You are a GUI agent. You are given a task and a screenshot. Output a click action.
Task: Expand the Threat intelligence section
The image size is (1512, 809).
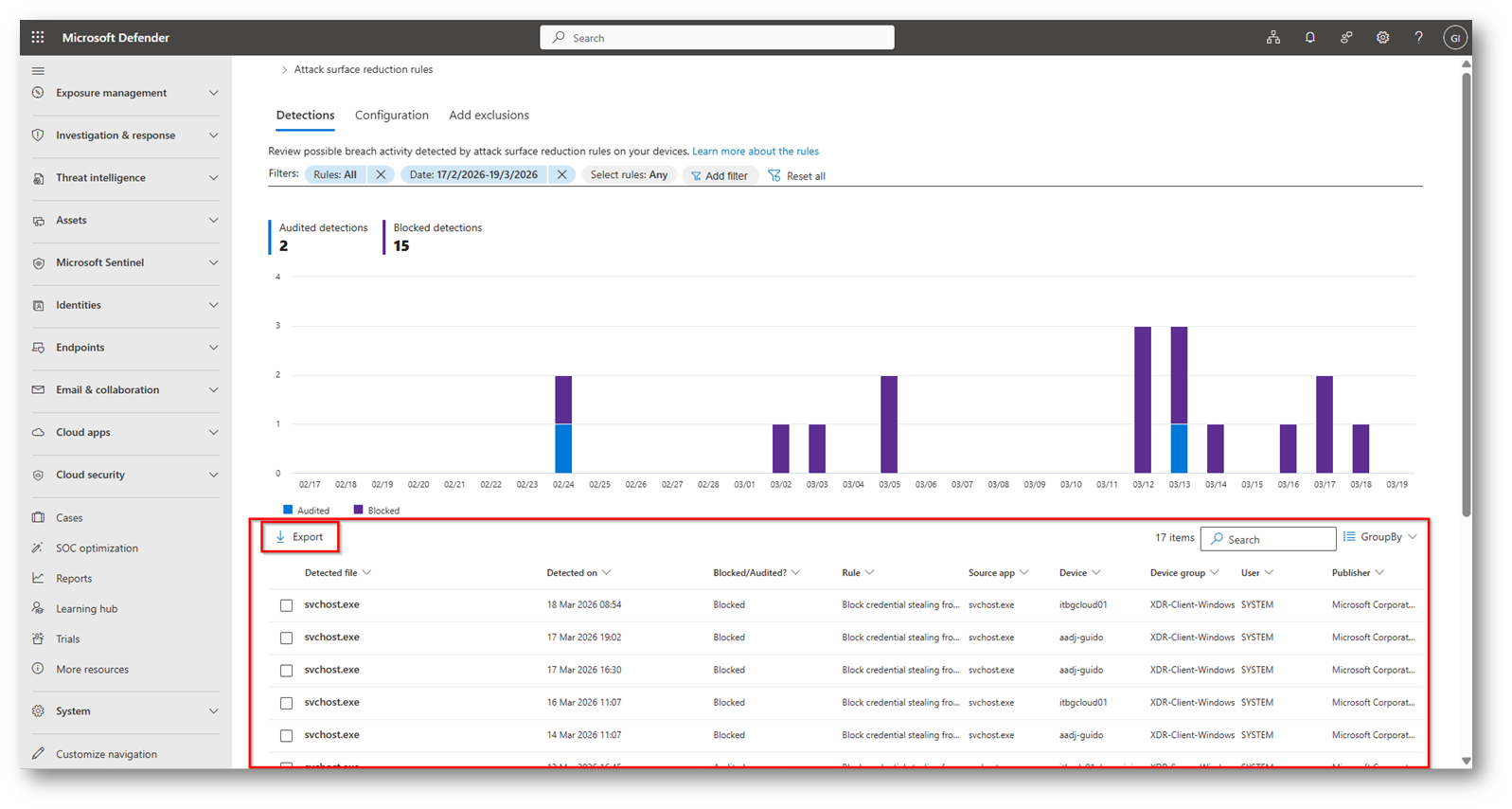[125, 178]
